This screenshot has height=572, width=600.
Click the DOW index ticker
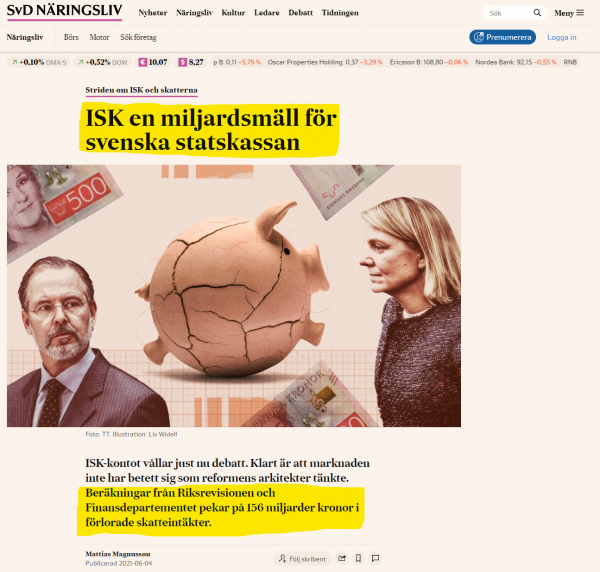(x=103, y=62)
